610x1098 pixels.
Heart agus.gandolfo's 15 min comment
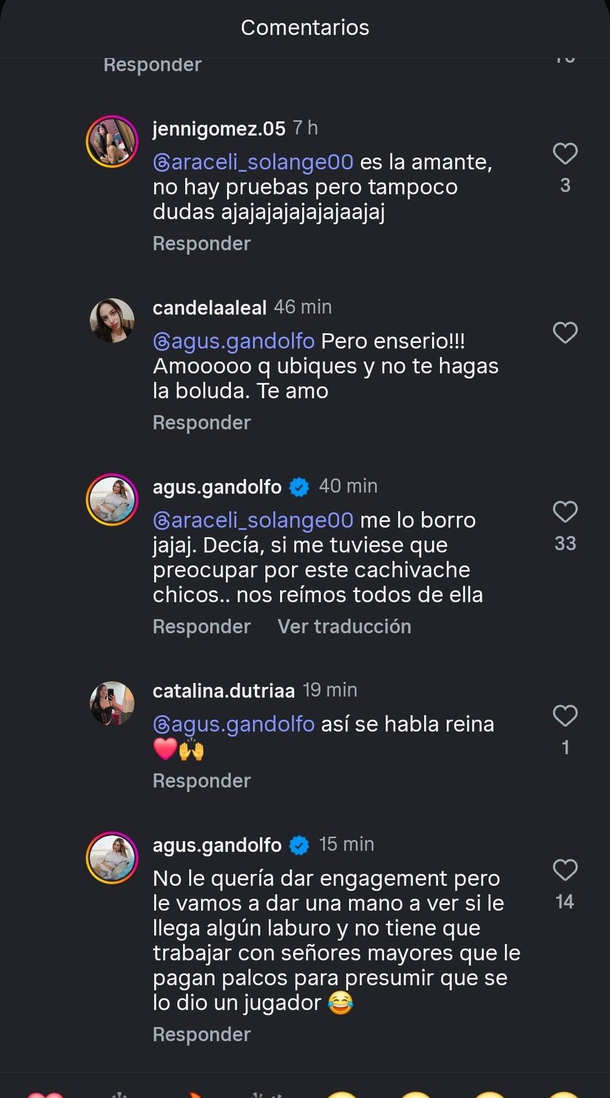[565, 870]
